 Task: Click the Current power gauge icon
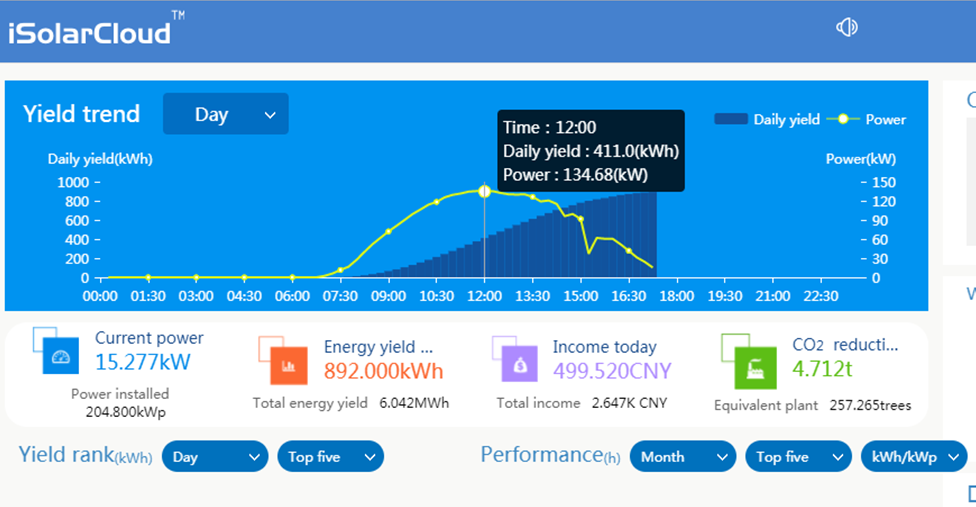coord(56,351)
